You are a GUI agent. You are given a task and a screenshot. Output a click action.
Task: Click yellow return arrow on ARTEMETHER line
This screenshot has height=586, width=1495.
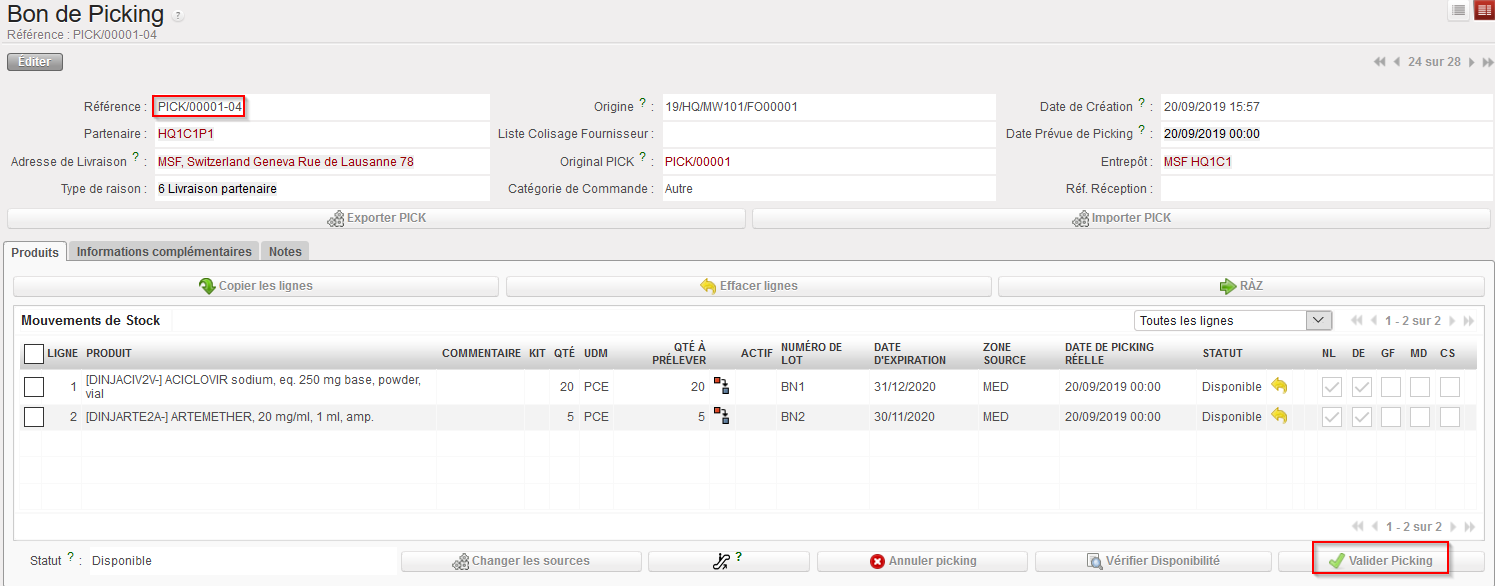point(1279,416)
